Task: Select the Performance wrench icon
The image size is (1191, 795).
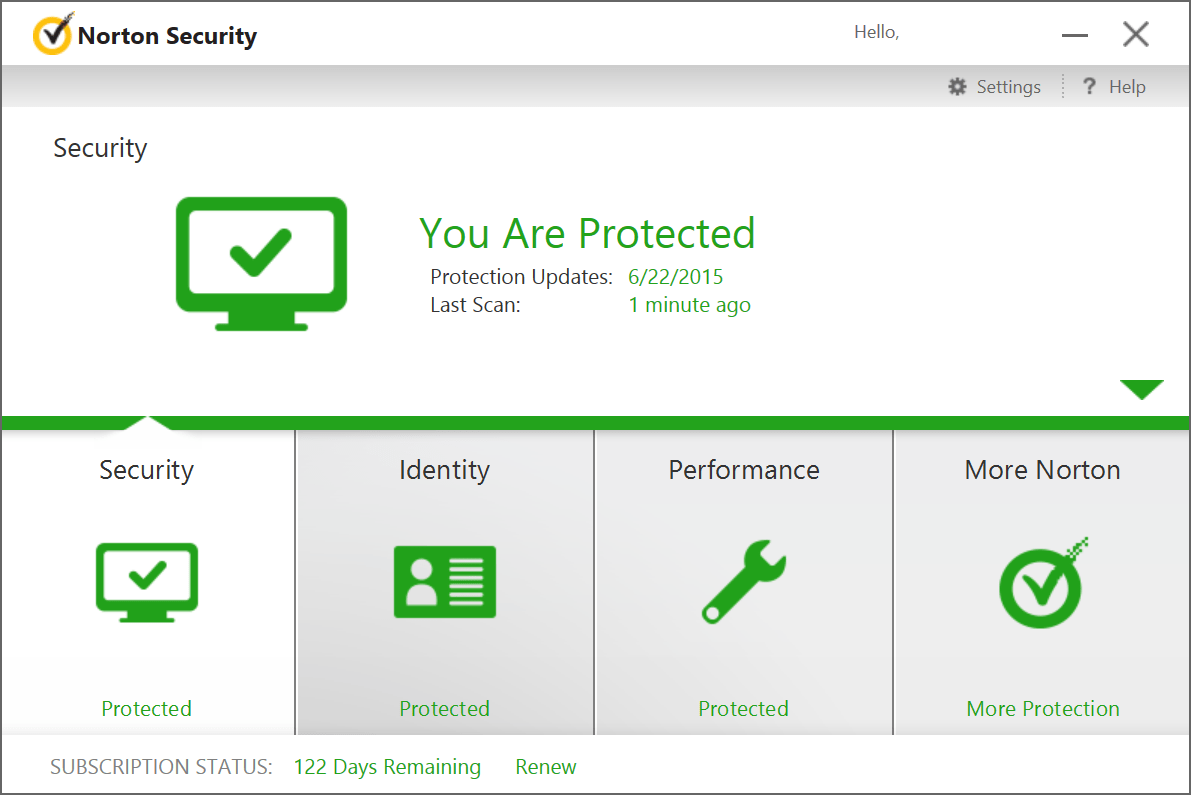Action: coord(742,583)
